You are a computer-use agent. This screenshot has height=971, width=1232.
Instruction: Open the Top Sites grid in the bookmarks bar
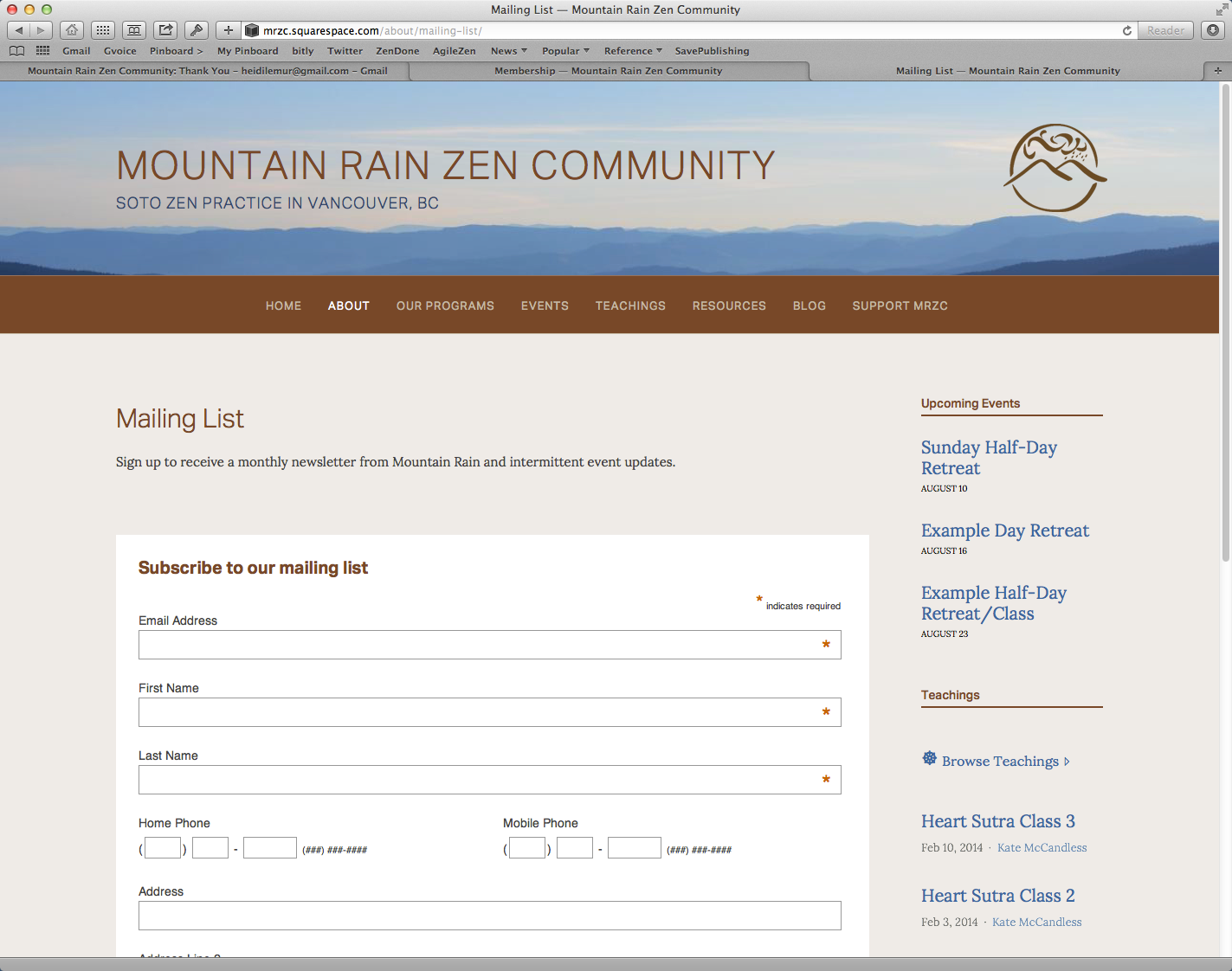tap(42, 51)
